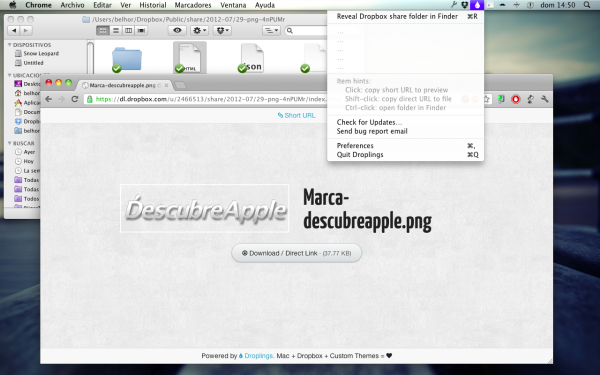
Task: Open the Marcadores menu
Action: tap(193, 5)
